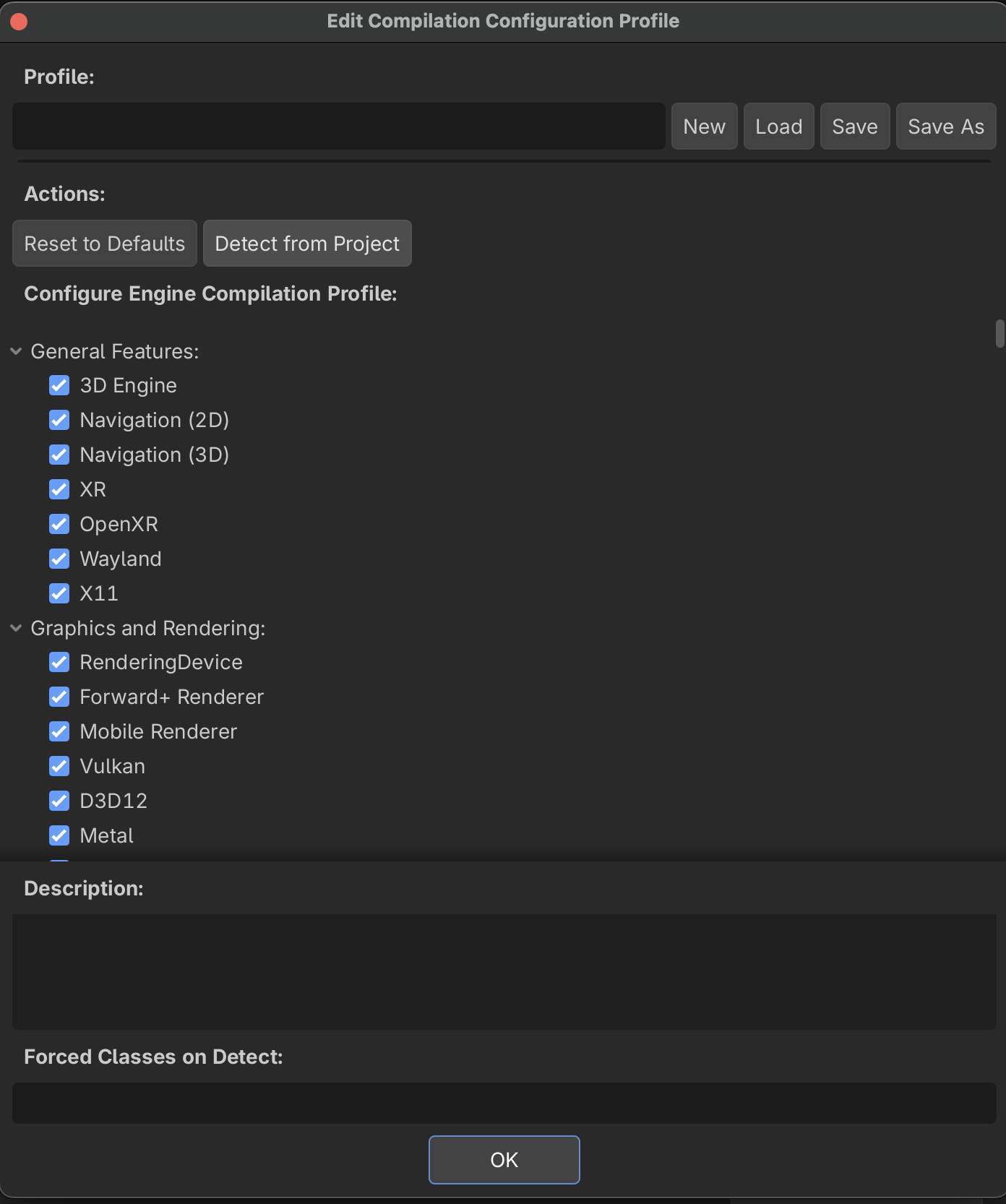1006x1204 pixels.
Task: Click the feature list vertical scrollbar
Action: click(x=999, y=334)
